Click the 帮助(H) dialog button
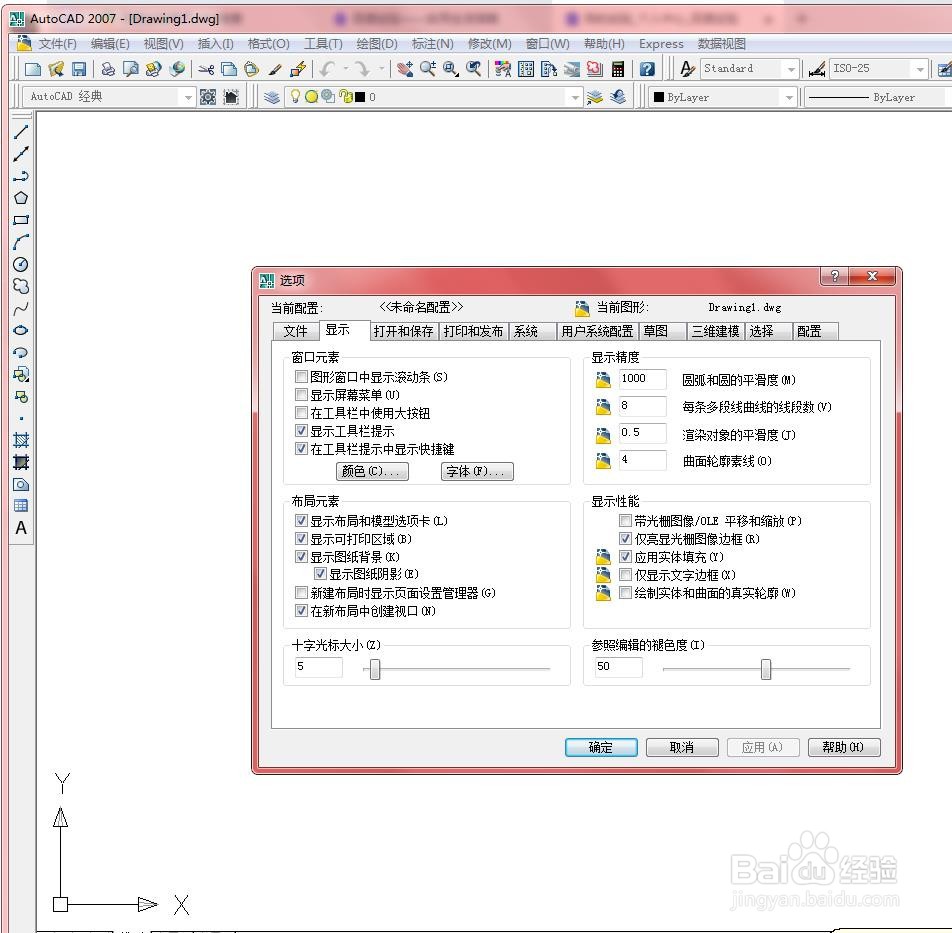This screenshot has height=933, width=952. point(844,747)
